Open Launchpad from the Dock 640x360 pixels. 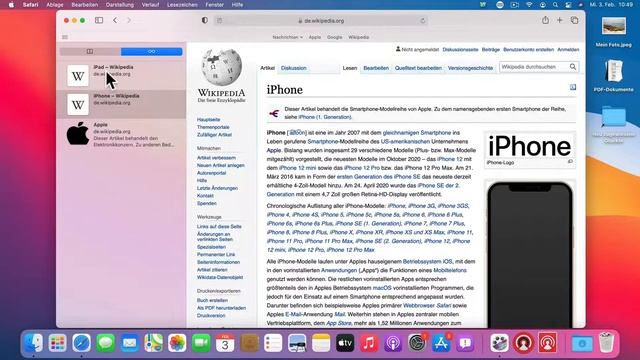tap(58, 343)
